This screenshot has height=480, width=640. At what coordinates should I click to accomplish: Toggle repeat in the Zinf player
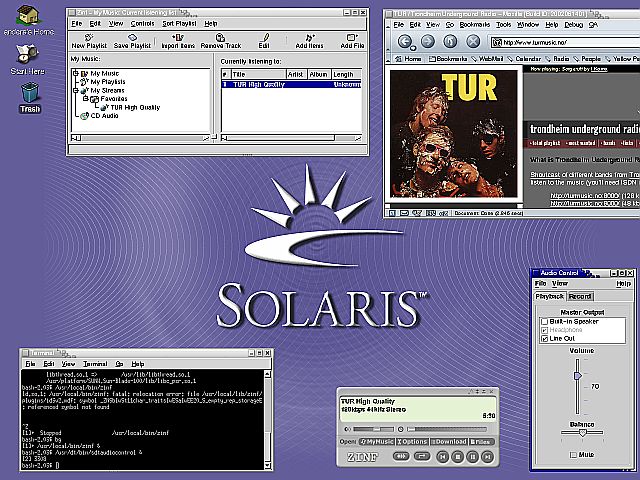[422, 456]
